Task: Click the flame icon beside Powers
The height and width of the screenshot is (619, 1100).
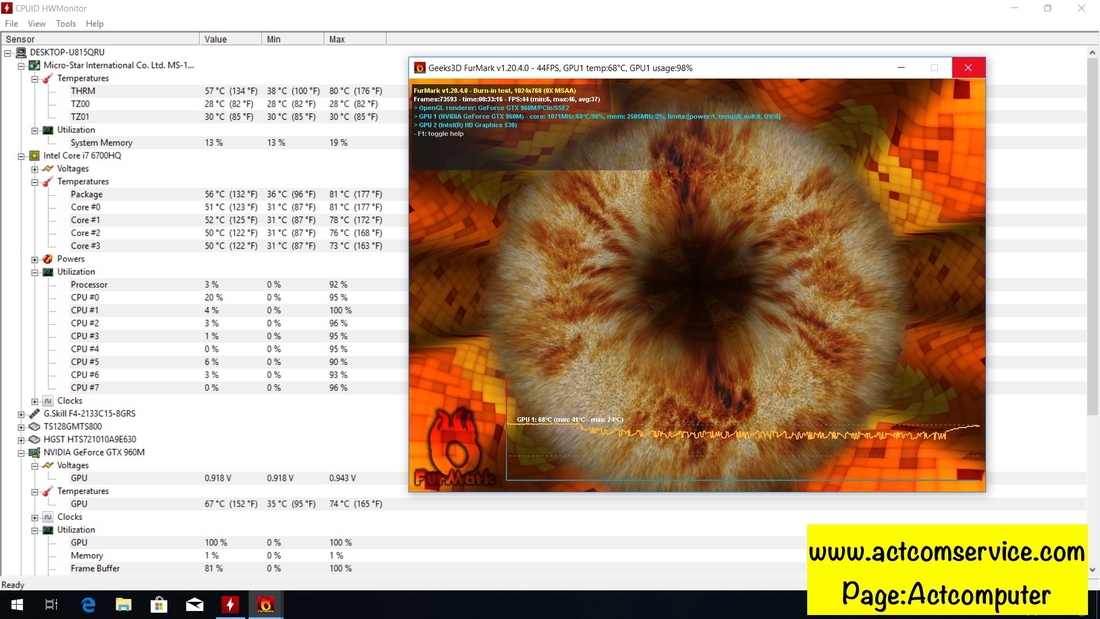Action: (48, 259)
